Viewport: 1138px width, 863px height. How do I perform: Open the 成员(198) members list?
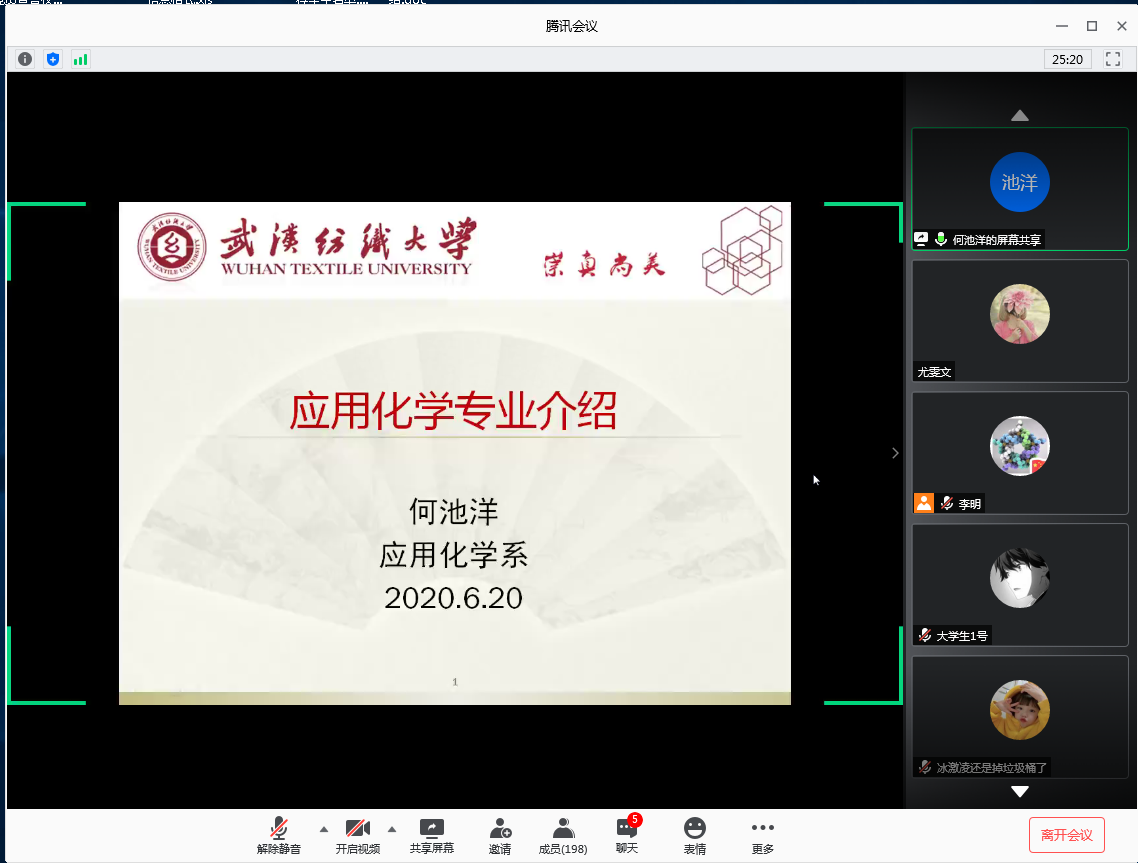(563, 835)
